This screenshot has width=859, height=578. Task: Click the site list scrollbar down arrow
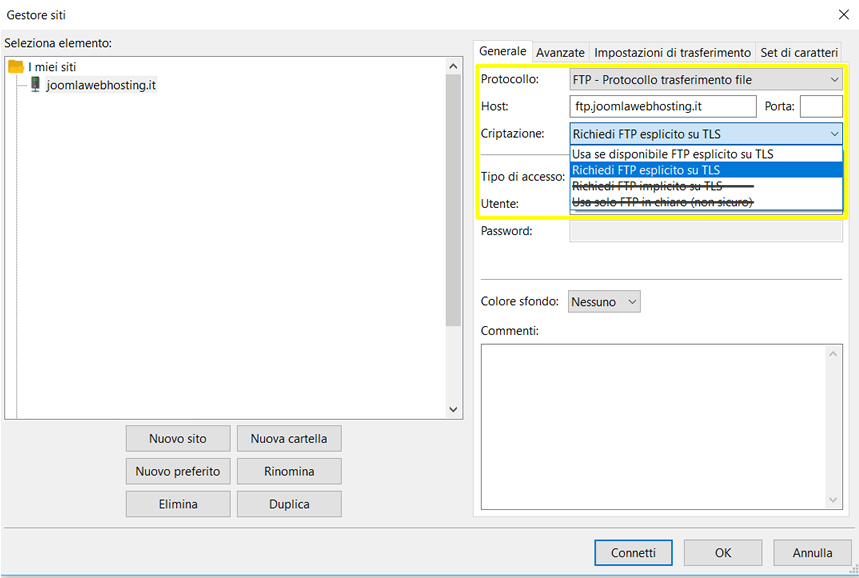tap(453, 409)
